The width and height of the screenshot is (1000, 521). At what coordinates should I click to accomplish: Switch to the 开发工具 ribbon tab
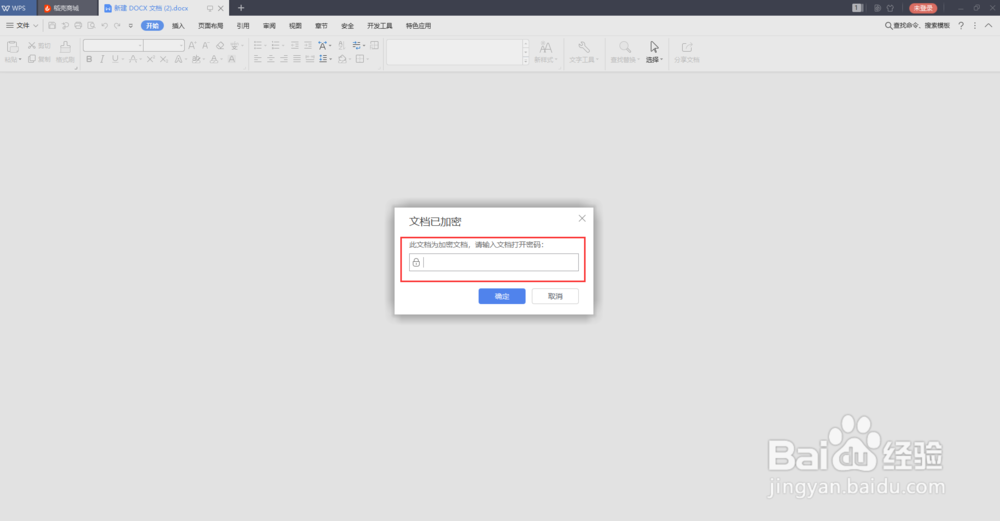tap(379, 26)
